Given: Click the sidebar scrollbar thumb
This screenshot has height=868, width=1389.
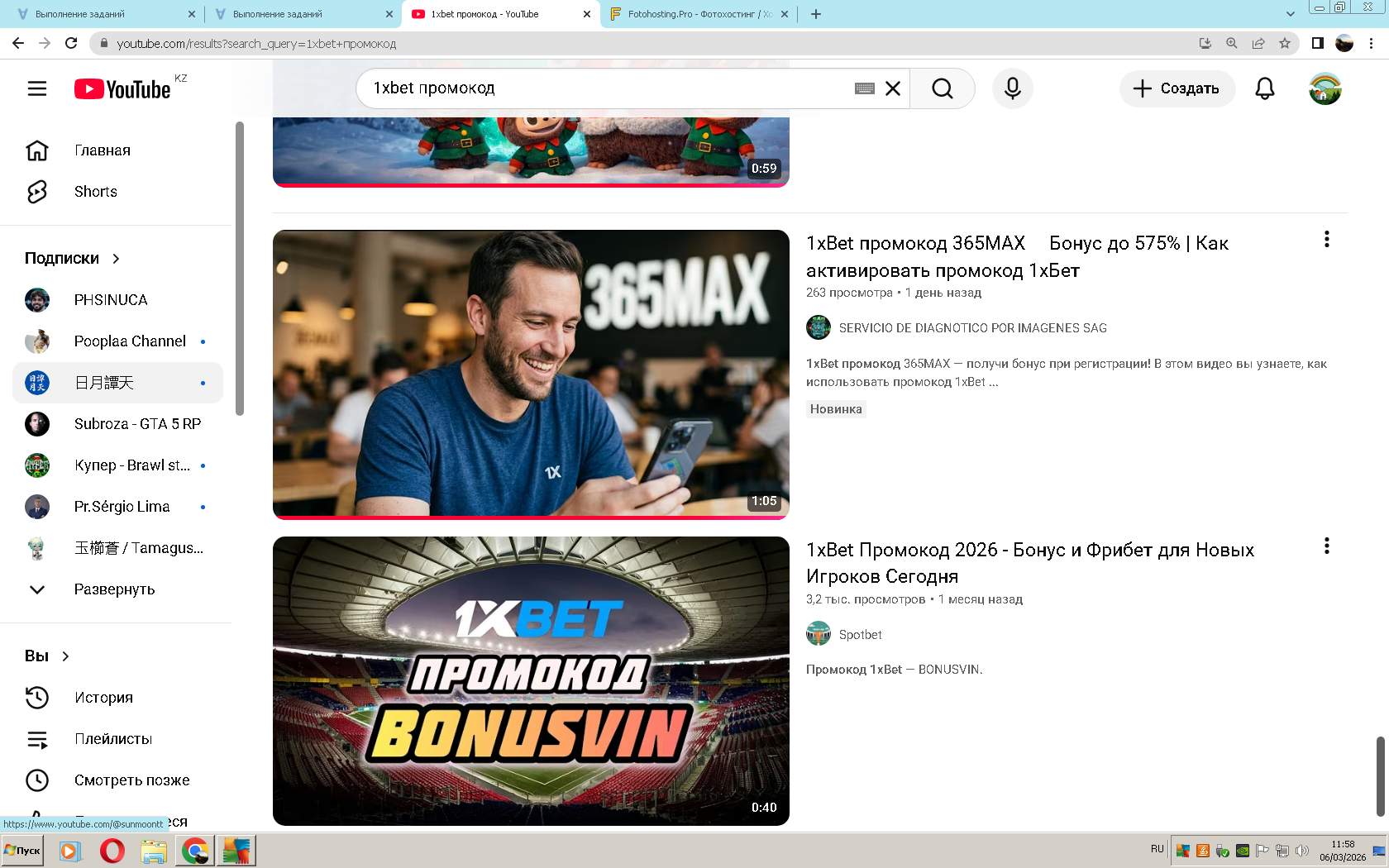Looking at the screenshot, I should [x=240, y=269].
